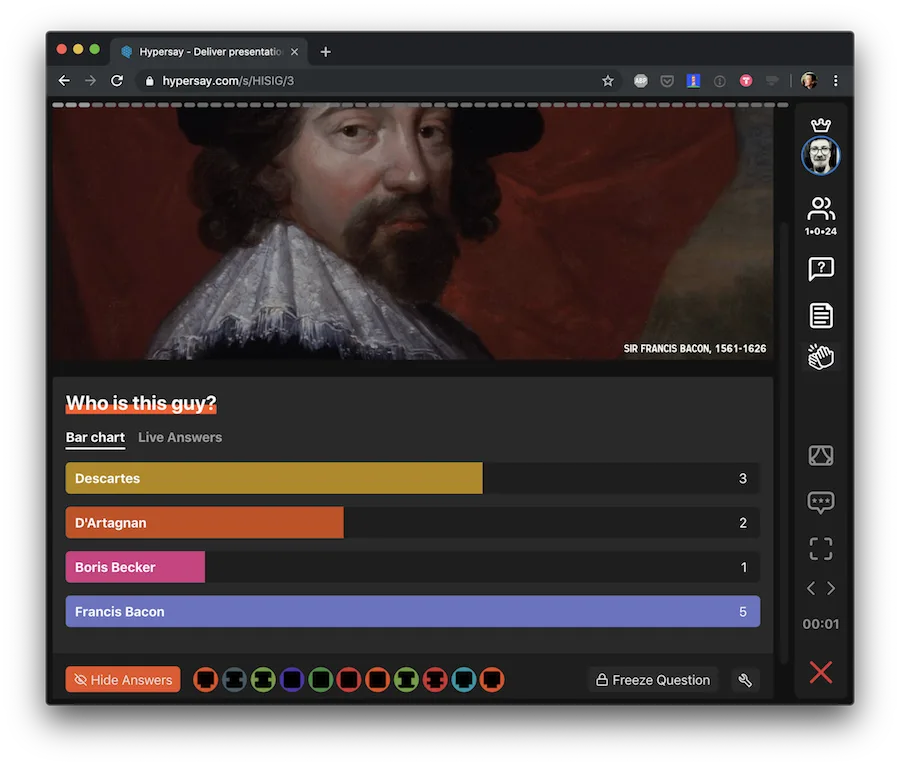Open the notes document icon
900x766 pixels.
821,316
